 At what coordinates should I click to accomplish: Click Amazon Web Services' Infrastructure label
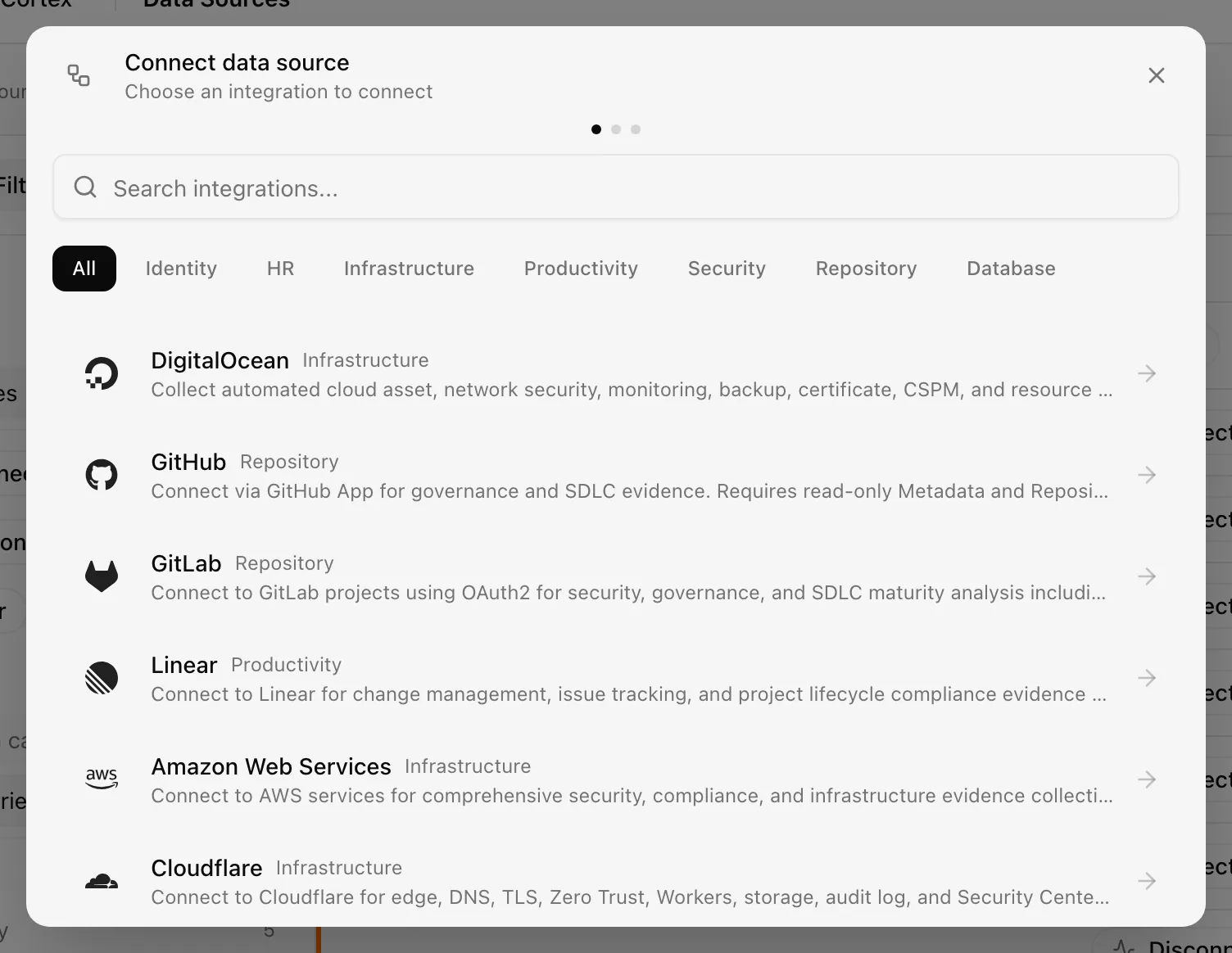coord(468,766)
